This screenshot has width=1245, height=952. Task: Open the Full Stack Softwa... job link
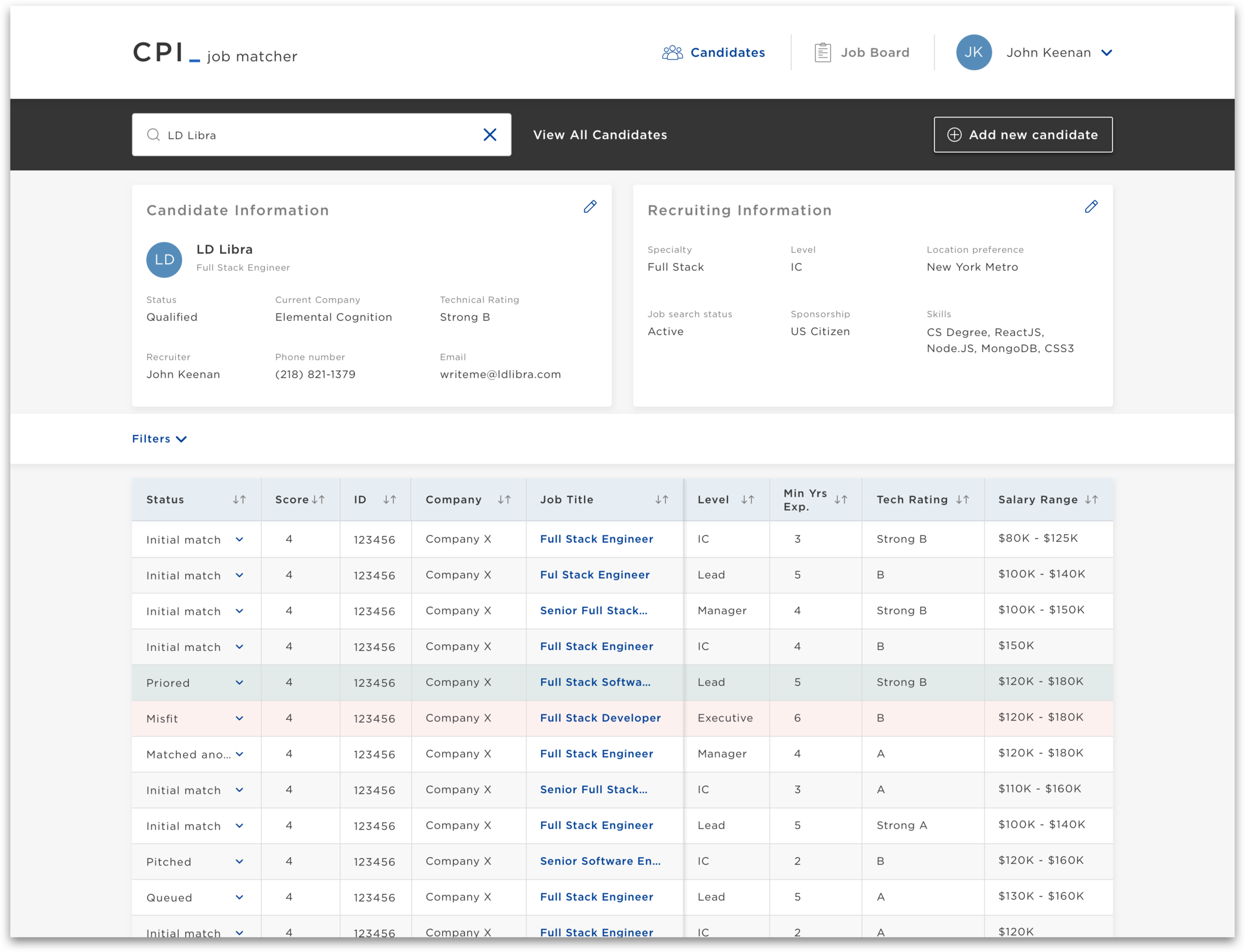(595, 682)
